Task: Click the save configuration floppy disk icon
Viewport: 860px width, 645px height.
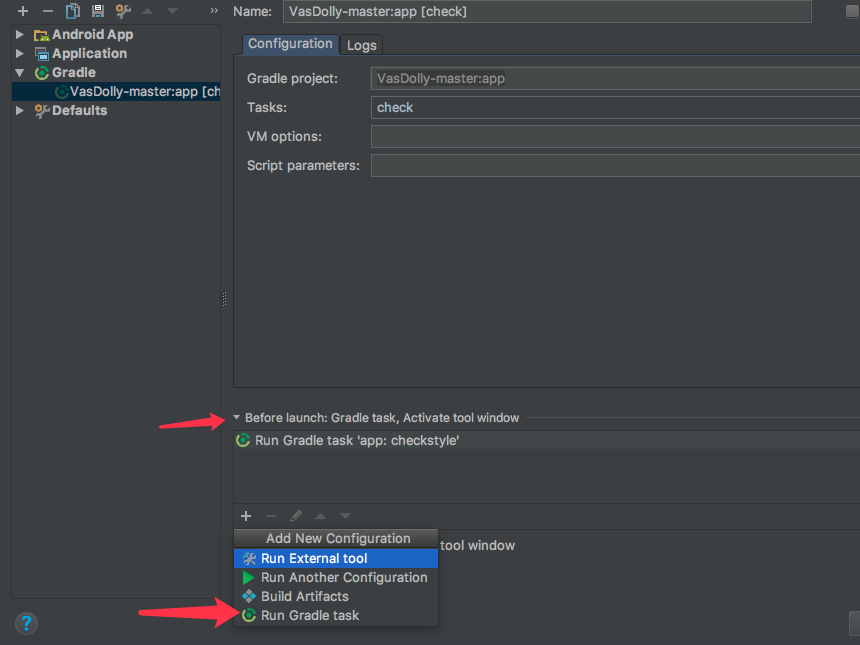Action: click(x=97, y=11)
